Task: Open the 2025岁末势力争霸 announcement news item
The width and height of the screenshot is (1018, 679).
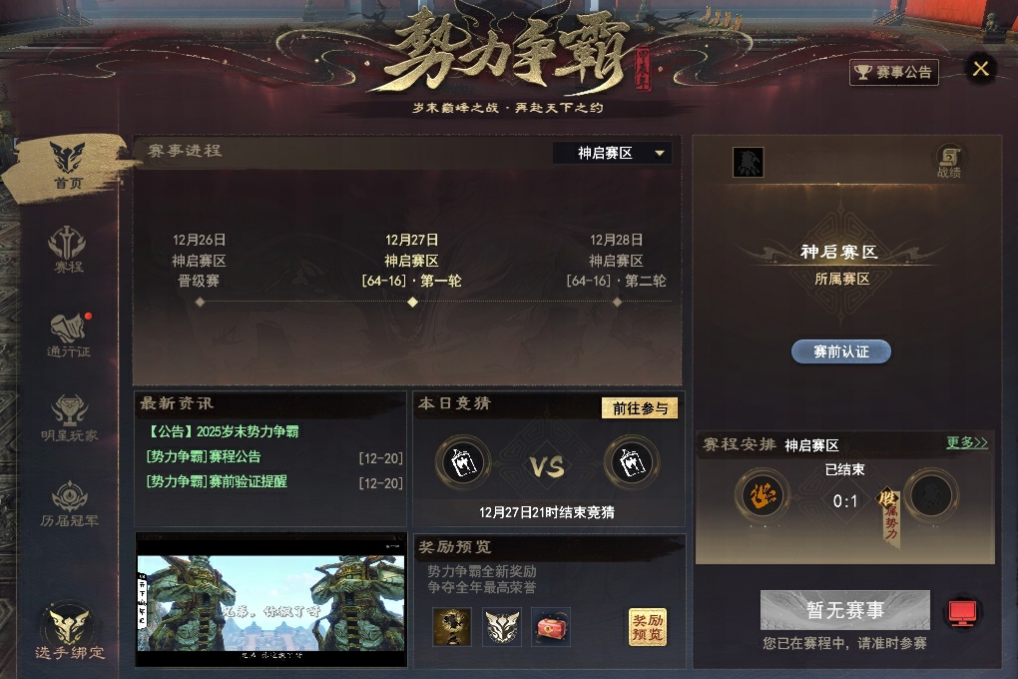Action: click(x=223, y=432)
